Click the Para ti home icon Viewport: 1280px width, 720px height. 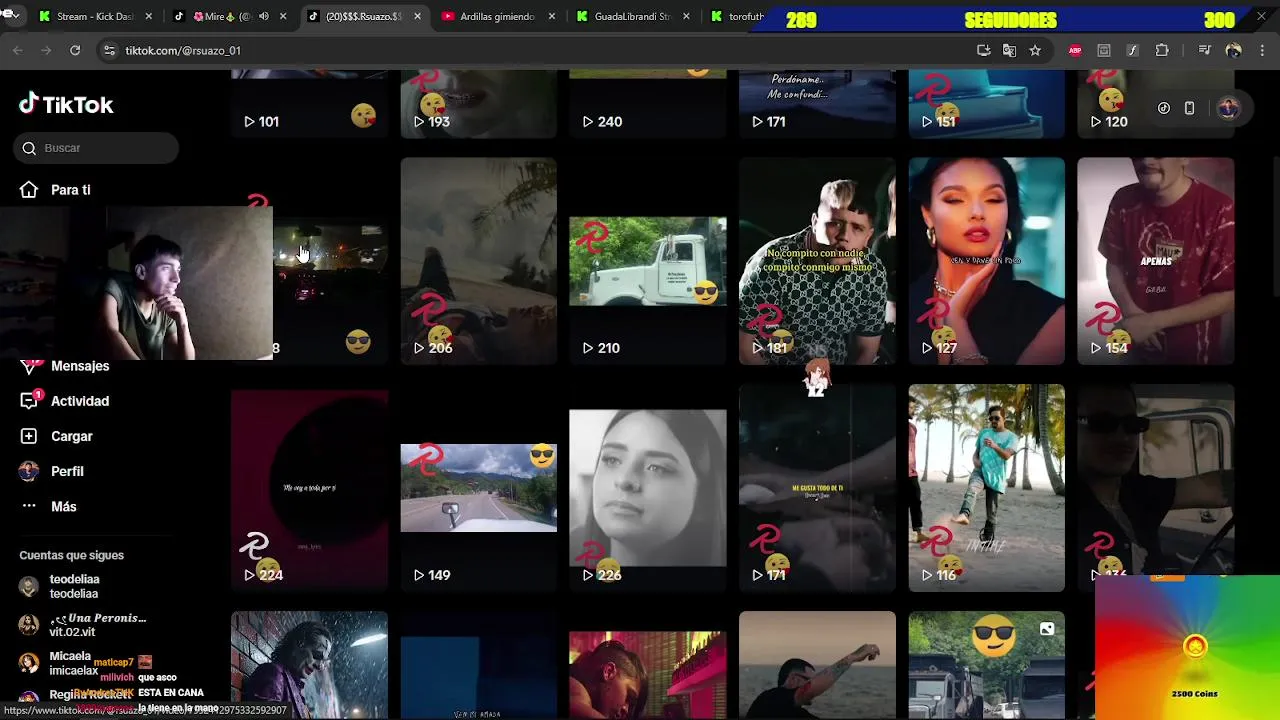tap(29, 190)
